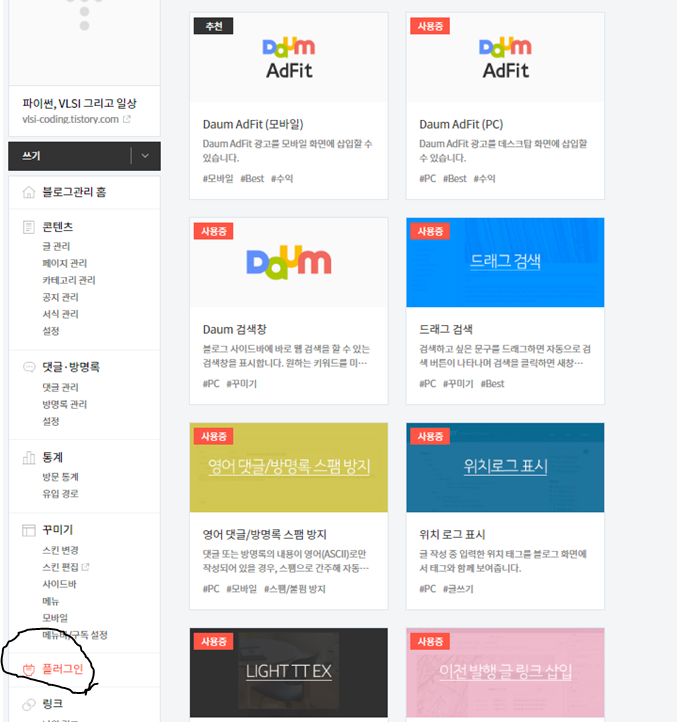
Task: Open the 위치로그 표시 plugin banner
Action: coord(505,467)
